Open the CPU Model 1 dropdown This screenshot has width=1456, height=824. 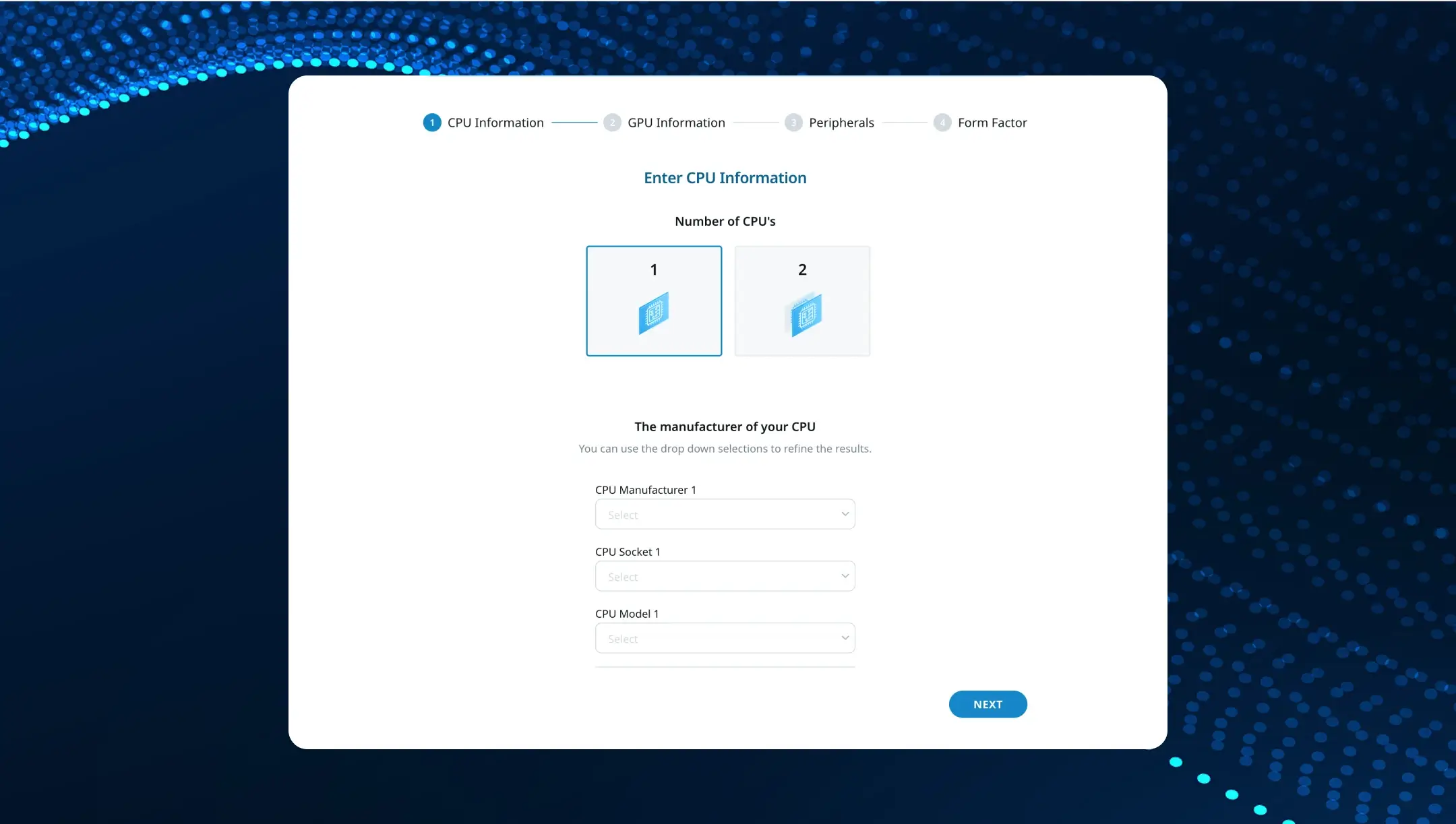(x=725, y=638)
